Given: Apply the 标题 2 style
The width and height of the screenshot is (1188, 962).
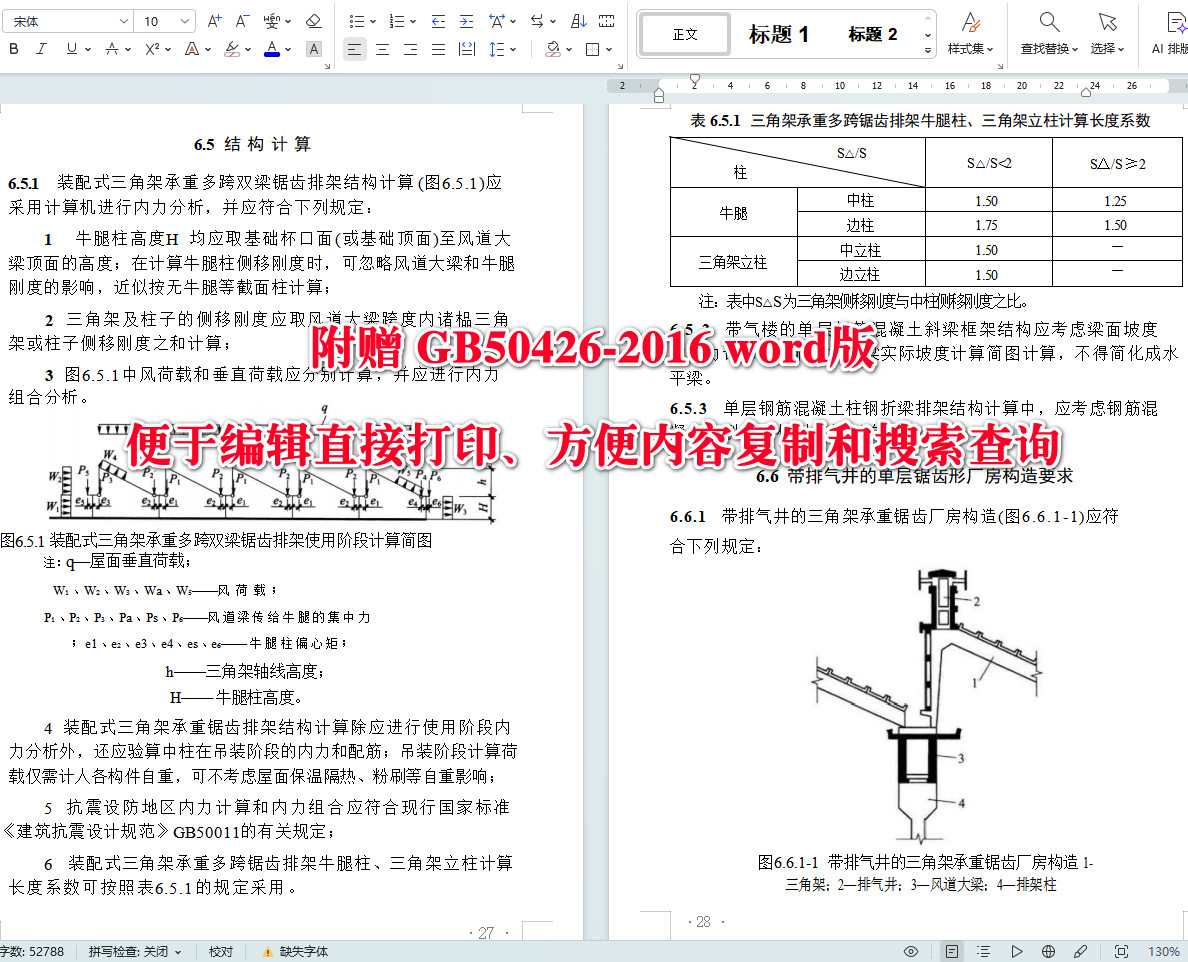Looking at the screenshot, I should [873, 34].
